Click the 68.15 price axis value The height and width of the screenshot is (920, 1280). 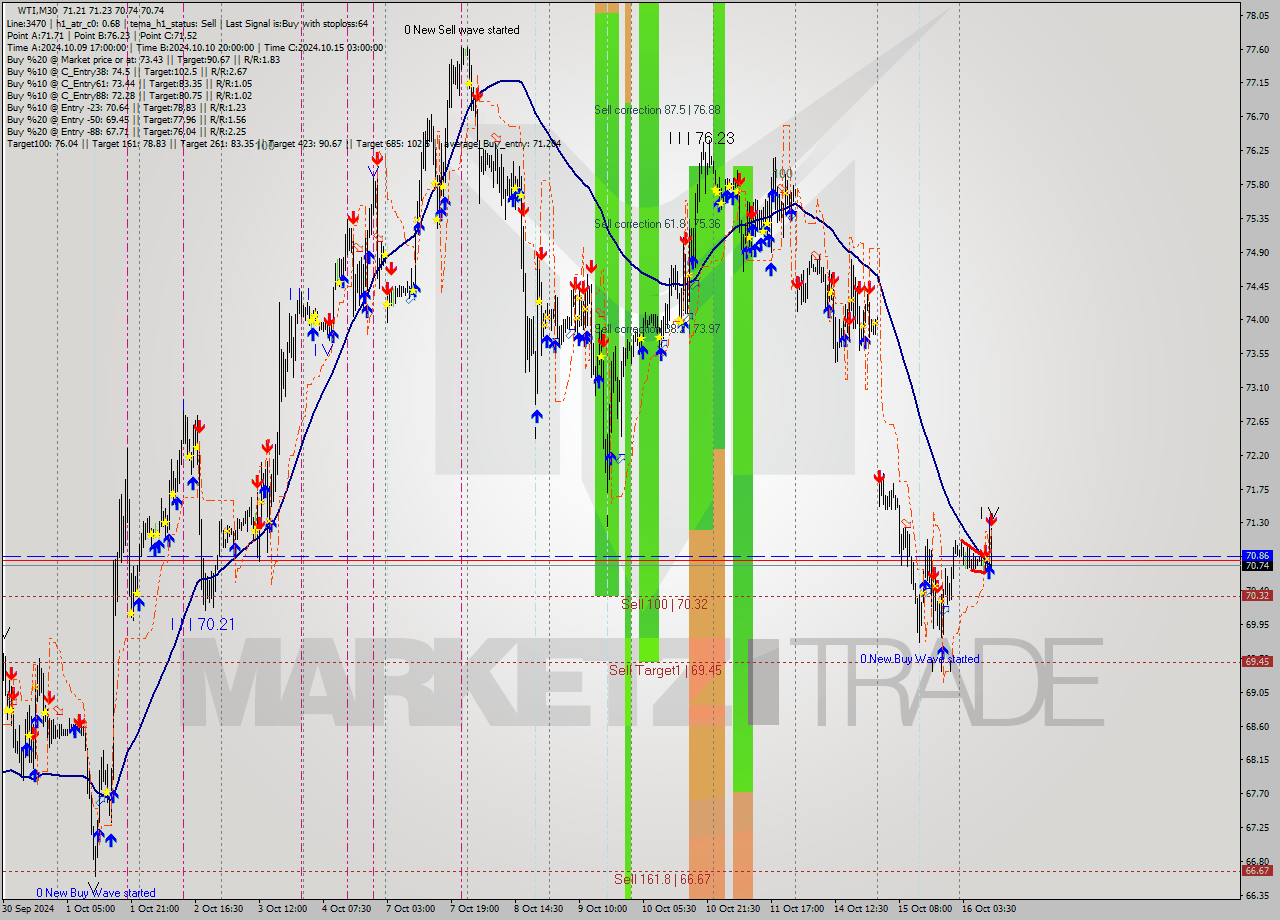pyautogui.click(x=1256, y=760)
